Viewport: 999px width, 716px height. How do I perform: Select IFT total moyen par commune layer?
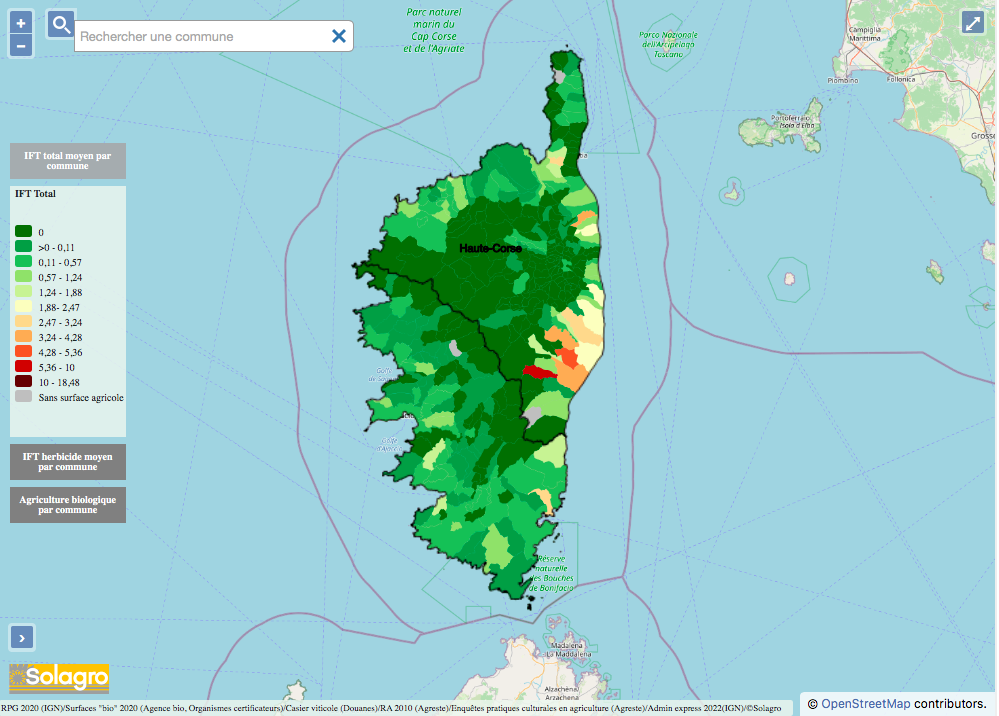(x=68, y=160)
